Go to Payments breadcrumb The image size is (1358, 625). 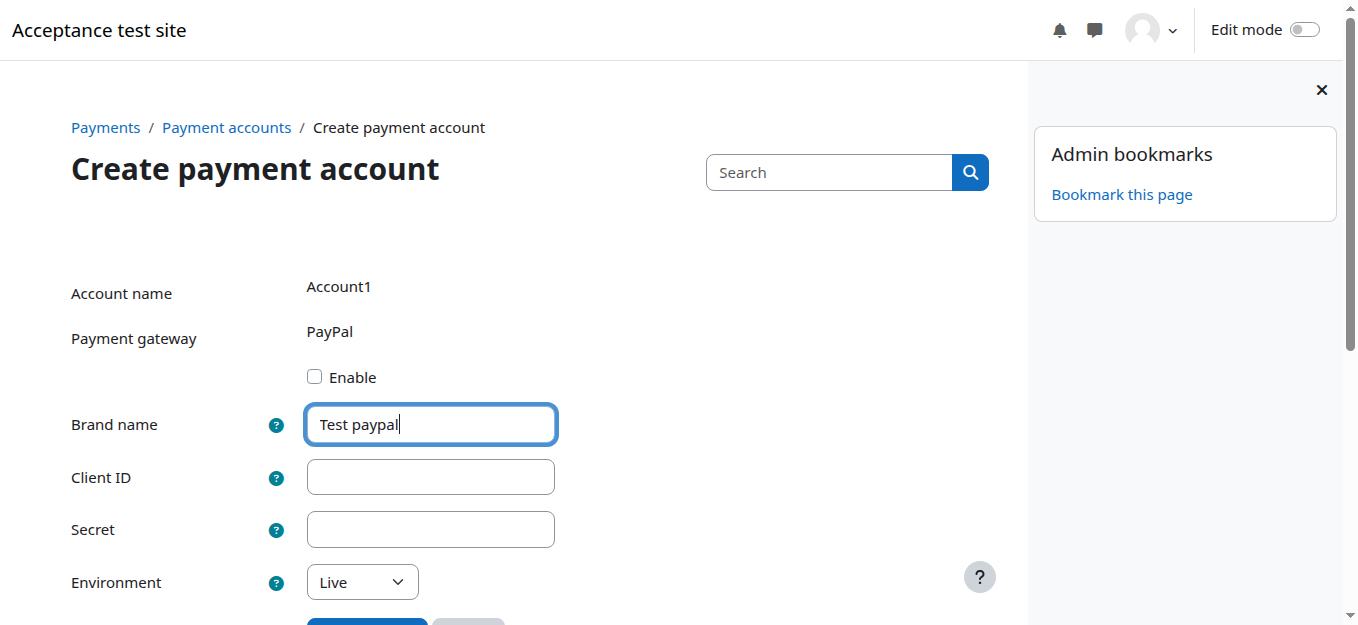pyautogui.click(x=105, y=128)
